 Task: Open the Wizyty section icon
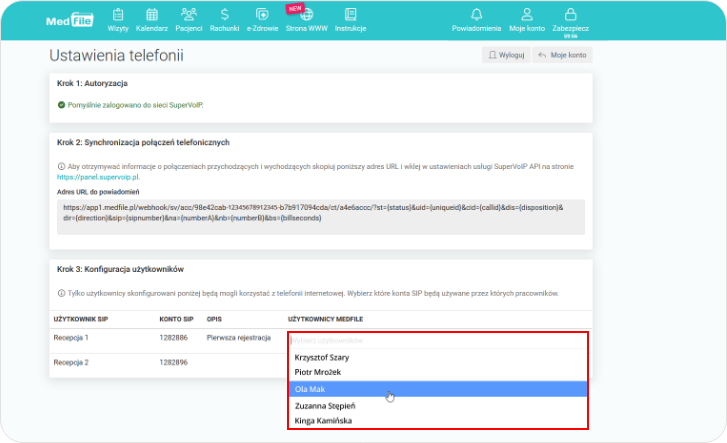[118, 16]
